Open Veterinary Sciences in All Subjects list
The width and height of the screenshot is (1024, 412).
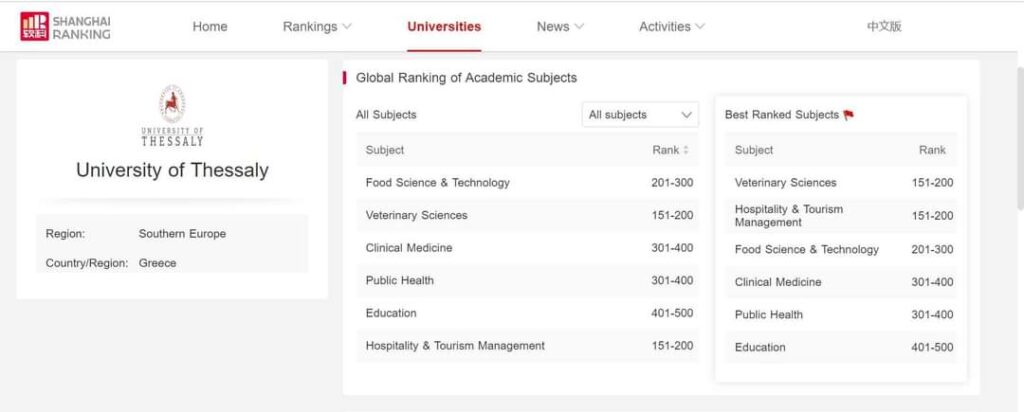tap(417, 215)
